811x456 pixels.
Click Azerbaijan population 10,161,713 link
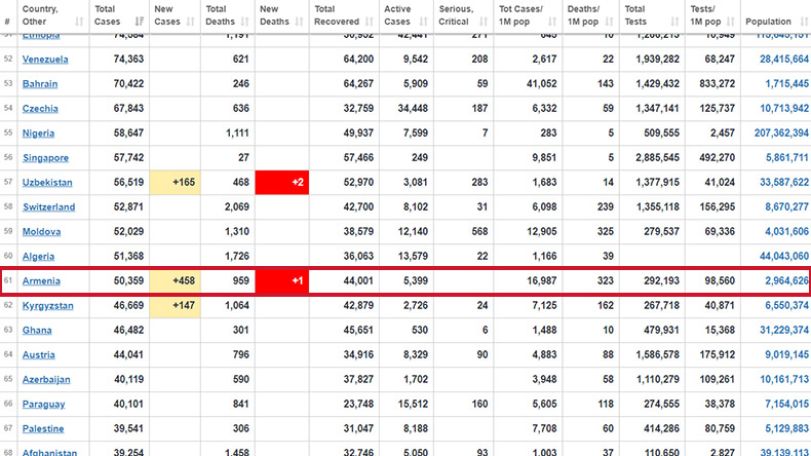coord(784,379)
